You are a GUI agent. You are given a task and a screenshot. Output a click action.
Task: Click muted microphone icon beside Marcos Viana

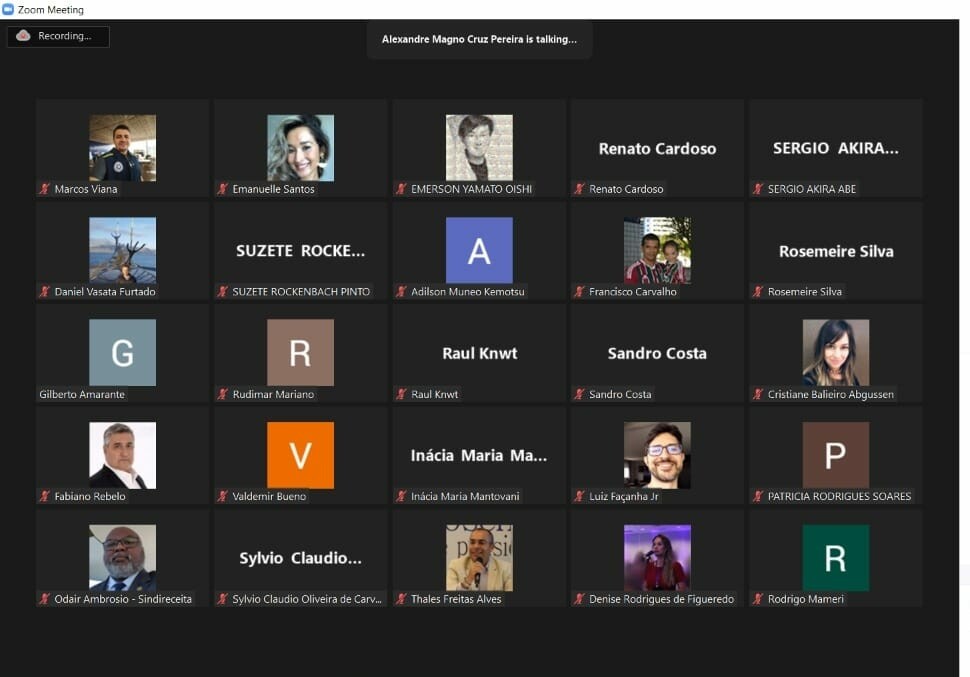45,189
